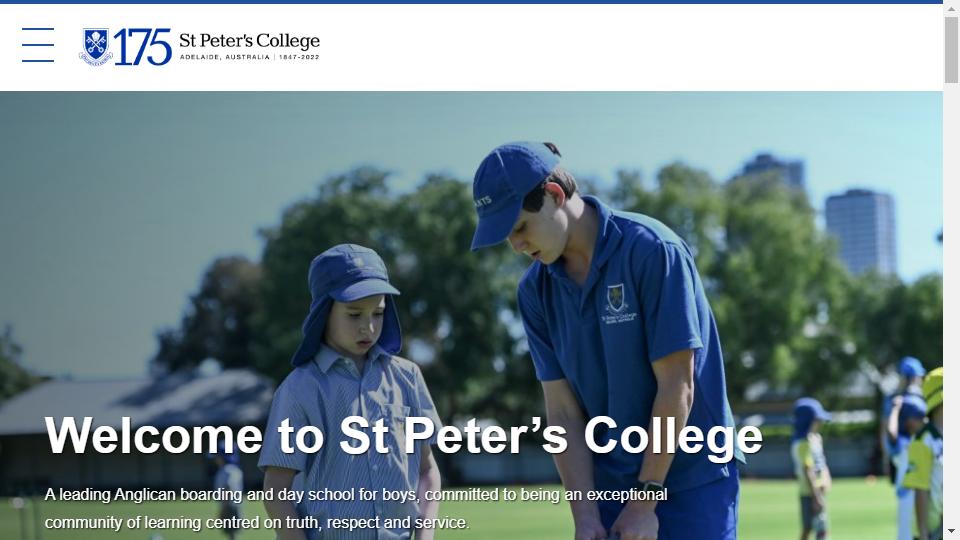The height and width of the screenshot is (540, 960).
Task: Open the hamburger navigation menu
Action: (x=38, y=45)
